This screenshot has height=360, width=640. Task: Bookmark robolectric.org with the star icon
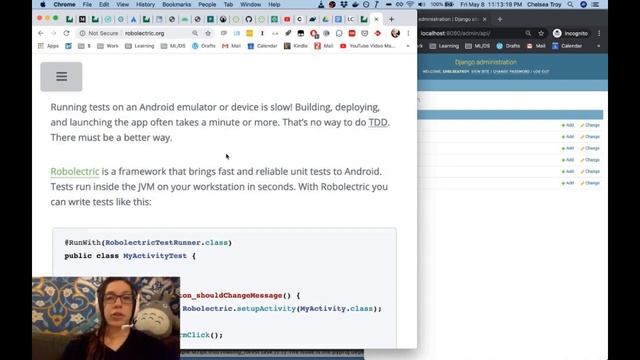(x=208, y=33)
